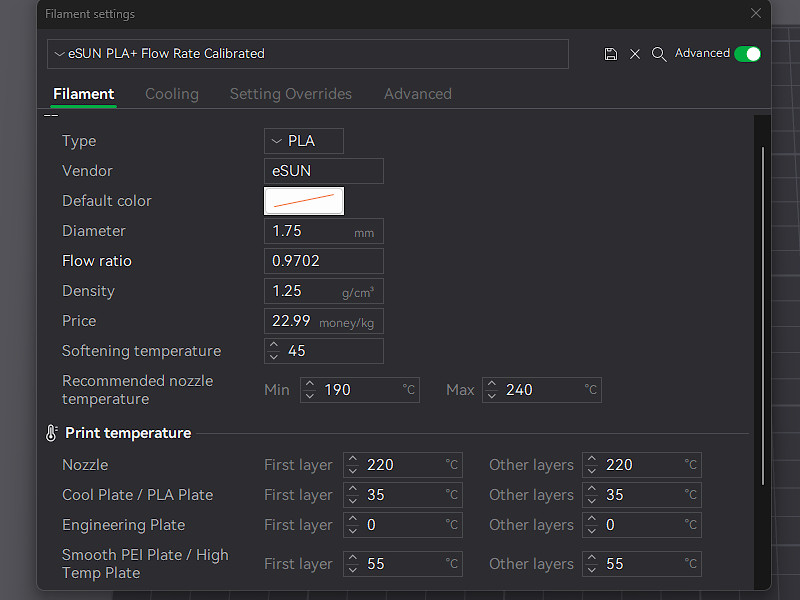Decrease Cool Plate Other layers temperature
Viewport: 800px width, 600px height.
(592, 501)
